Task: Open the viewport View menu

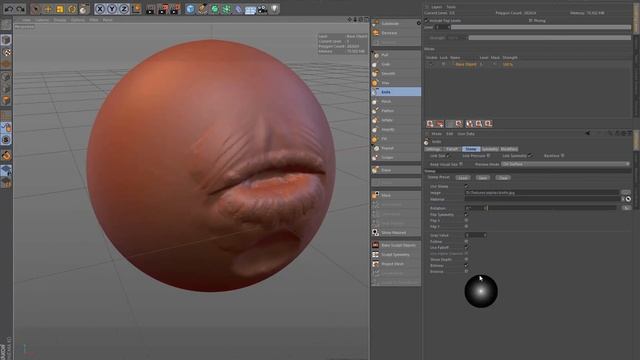Action: [27, 20]
